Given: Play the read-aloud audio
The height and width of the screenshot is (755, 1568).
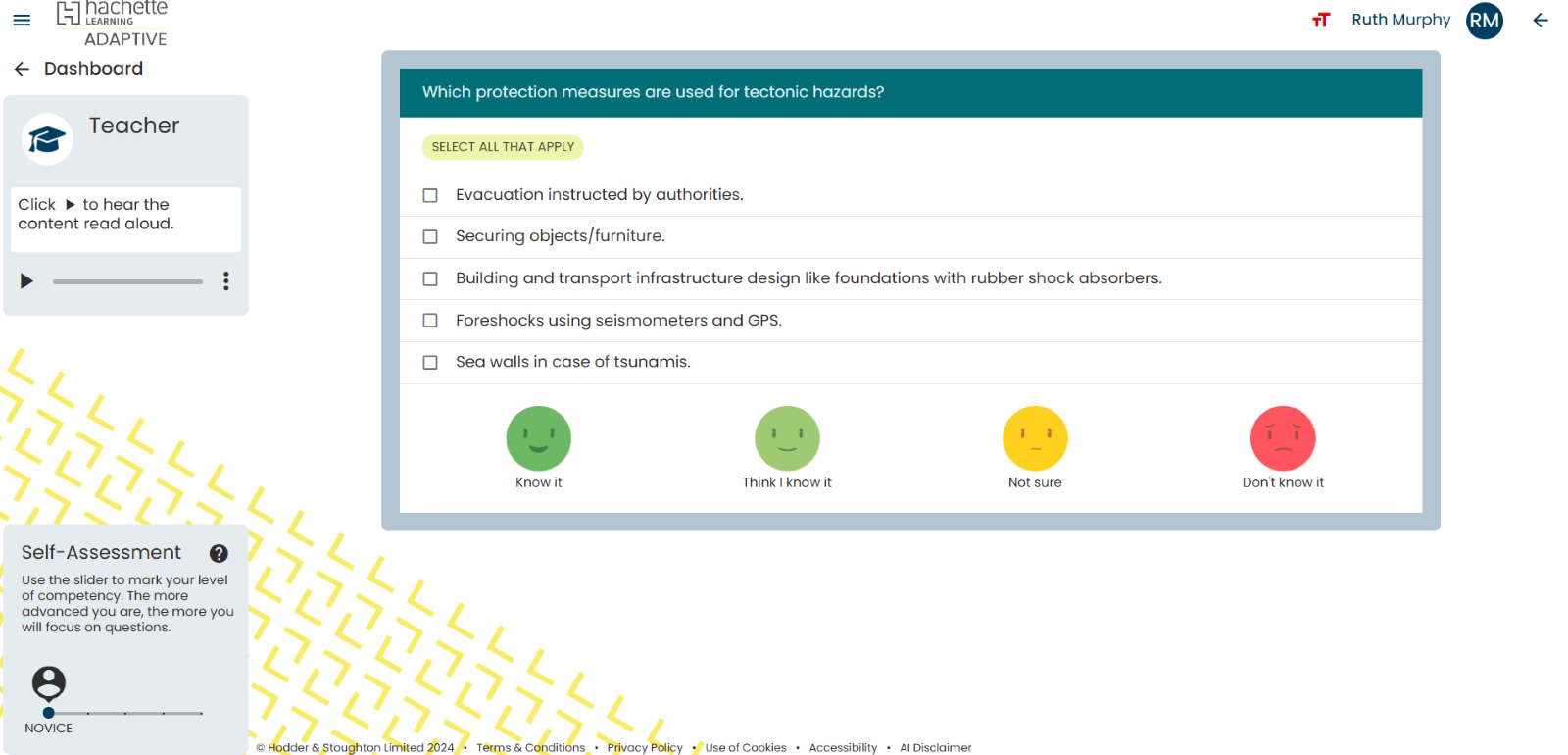Looking at the screenshot, I should click(26, 281).
